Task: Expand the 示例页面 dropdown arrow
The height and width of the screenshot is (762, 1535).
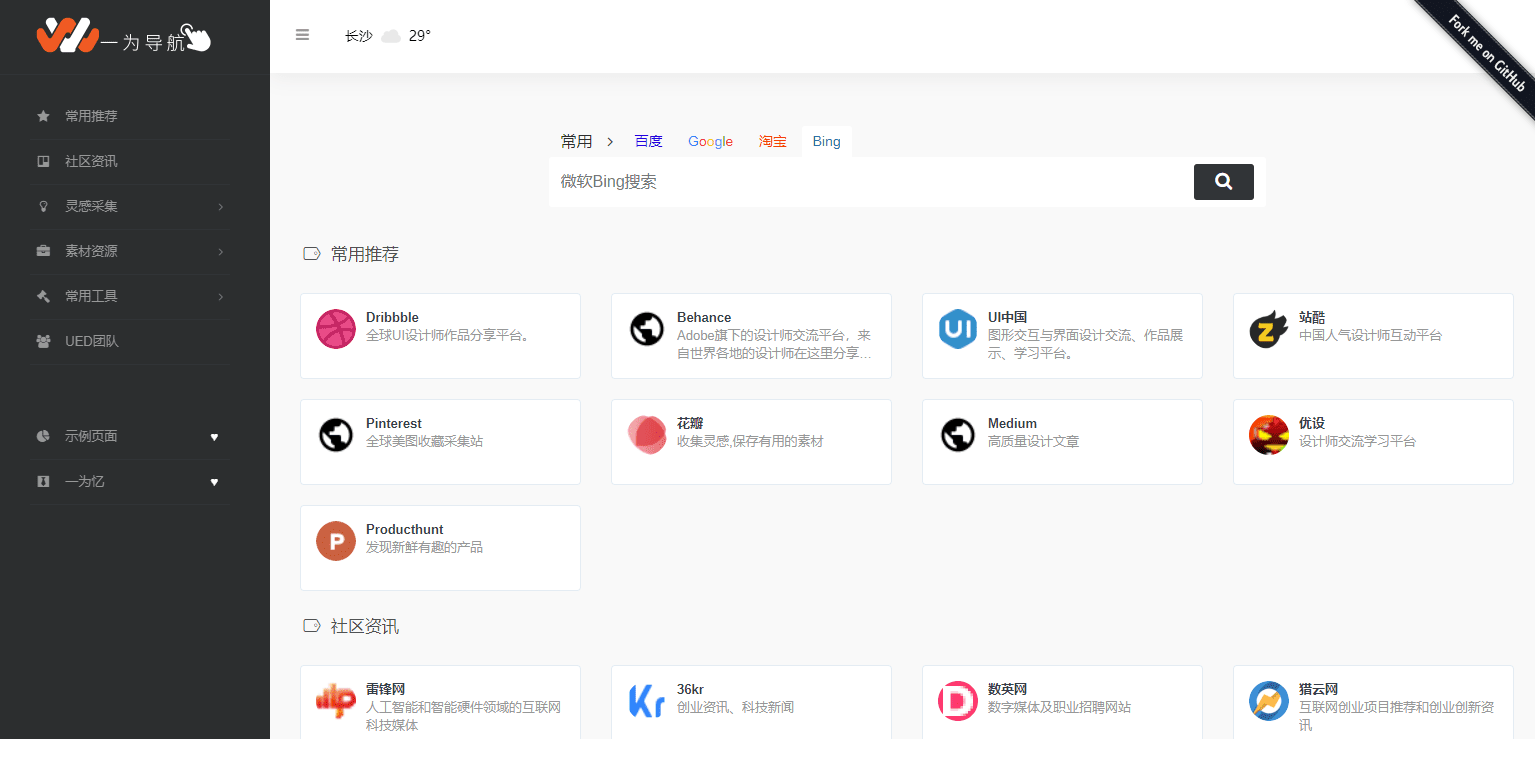Action: tap(214, 437)
